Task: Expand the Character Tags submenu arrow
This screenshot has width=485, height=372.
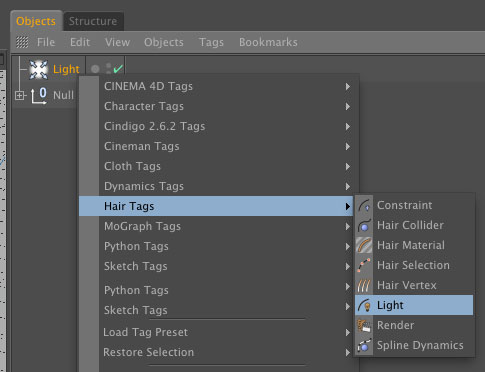Action: click(x=348, y=107)
